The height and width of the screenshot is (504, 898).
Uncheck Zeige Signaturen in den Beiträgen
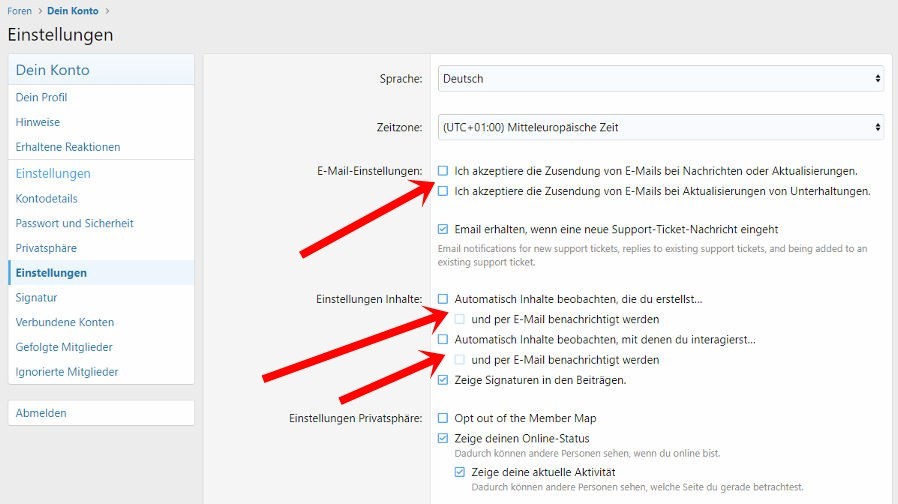pyautogui.click(x=443, y=380)
